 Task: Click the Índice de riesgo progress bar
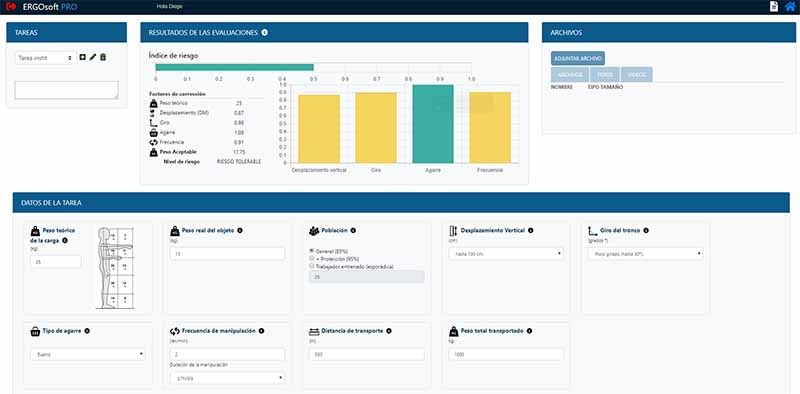click(x=313, y=67)
